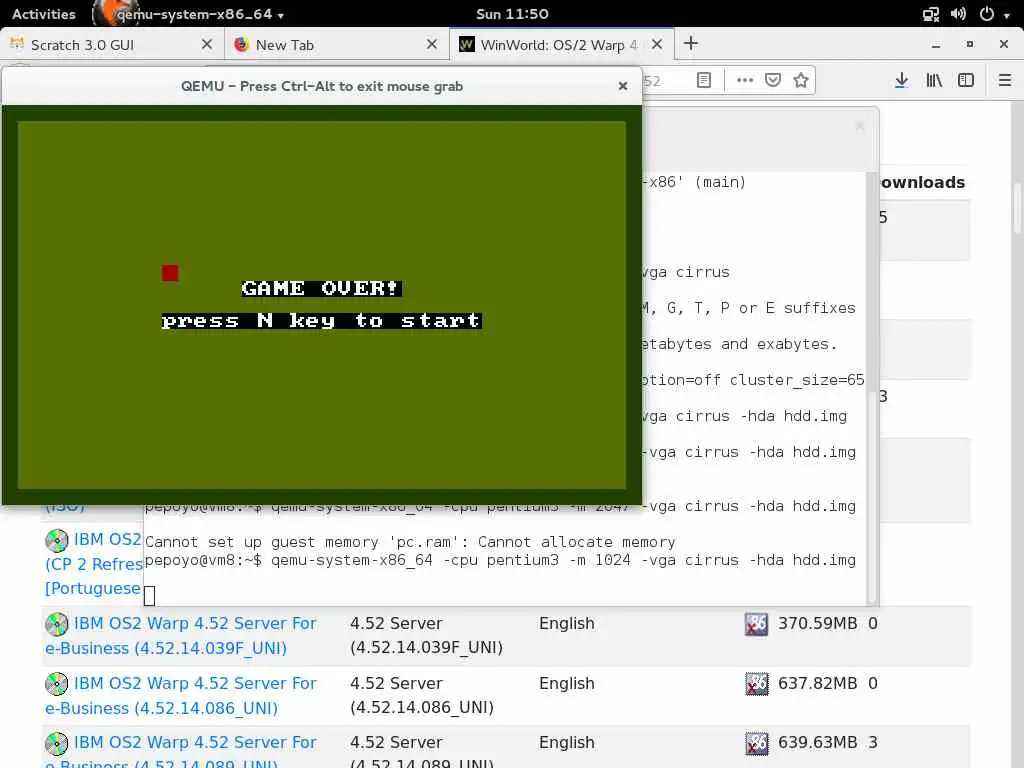The width and height of the screenshot is (1024, 768).
Task: Click CD icon beside 039F_UNI link
Action: 57,624
